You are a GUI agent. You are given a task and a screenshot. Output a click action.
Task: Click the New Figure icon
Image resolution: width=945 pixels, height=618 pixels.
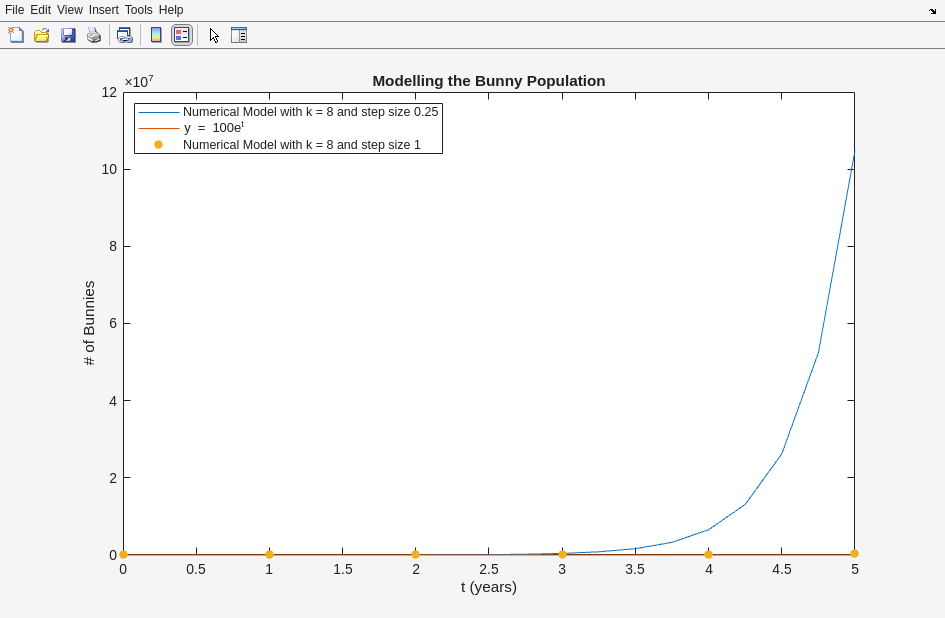coord(16,35)
